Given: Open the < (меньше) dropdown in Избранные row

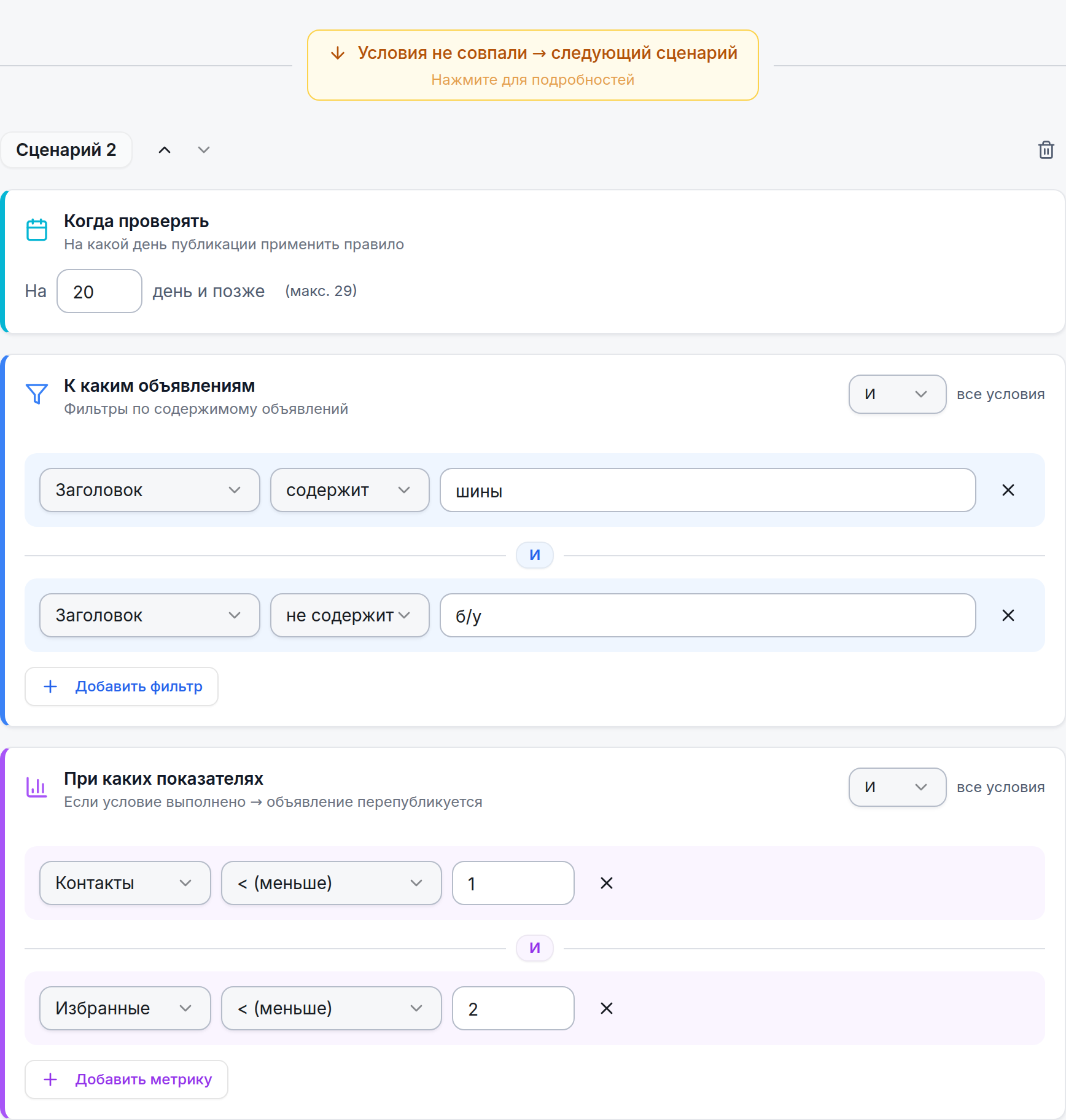Looking at the screenshot, I should coord(332,1008).
